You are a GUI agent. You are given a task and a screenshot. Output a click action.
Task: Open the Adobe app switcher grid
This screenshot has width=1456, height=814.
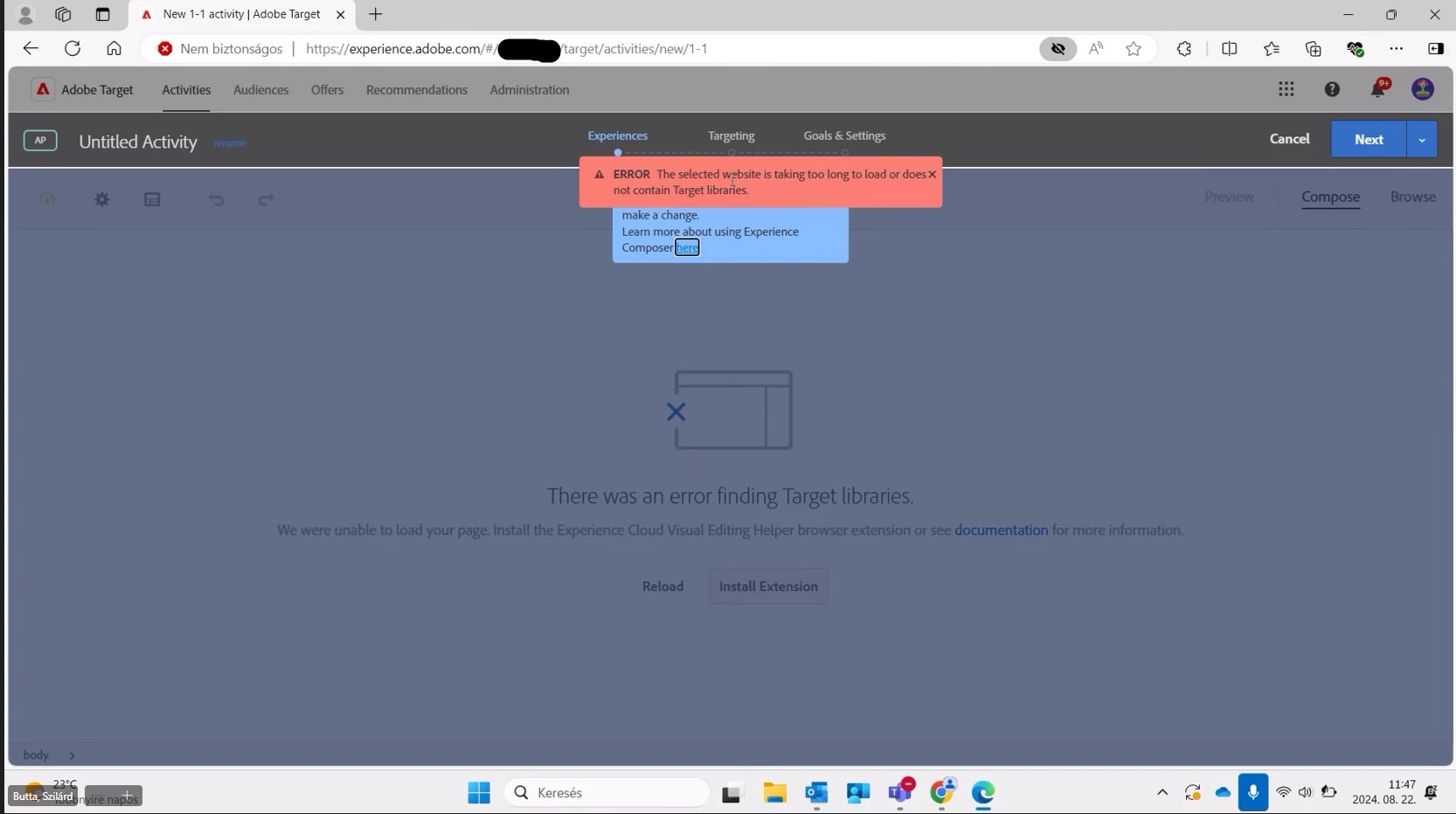pyautogui.click(x=1286, y=89)
